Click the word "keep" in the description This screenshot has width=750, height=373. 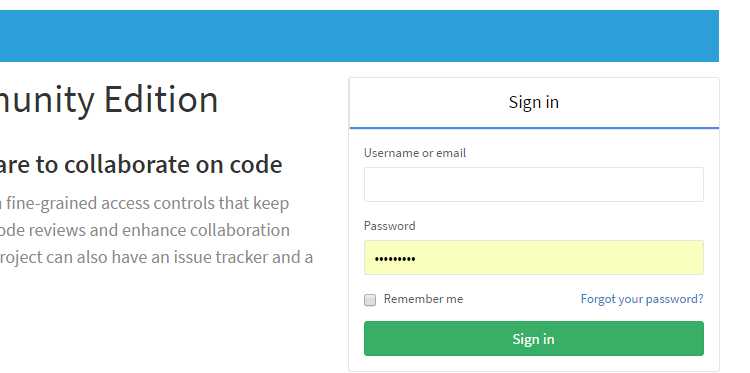[x=271, y=204]
